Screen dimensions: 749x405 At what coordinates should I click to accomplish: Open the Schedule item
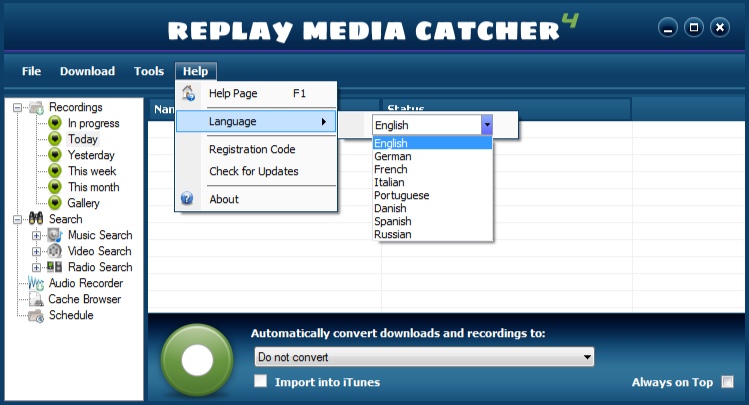(x=71, y=315)
